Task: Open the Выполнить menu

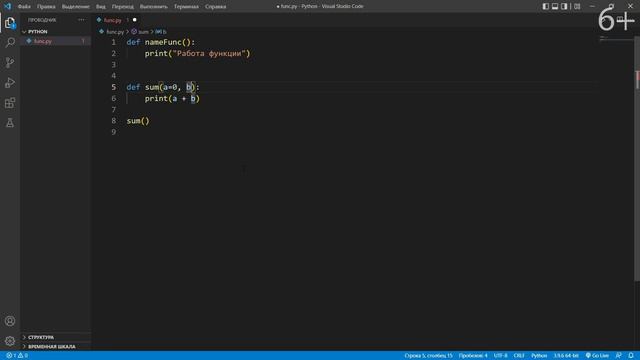Action: click(x=153, y=7)
